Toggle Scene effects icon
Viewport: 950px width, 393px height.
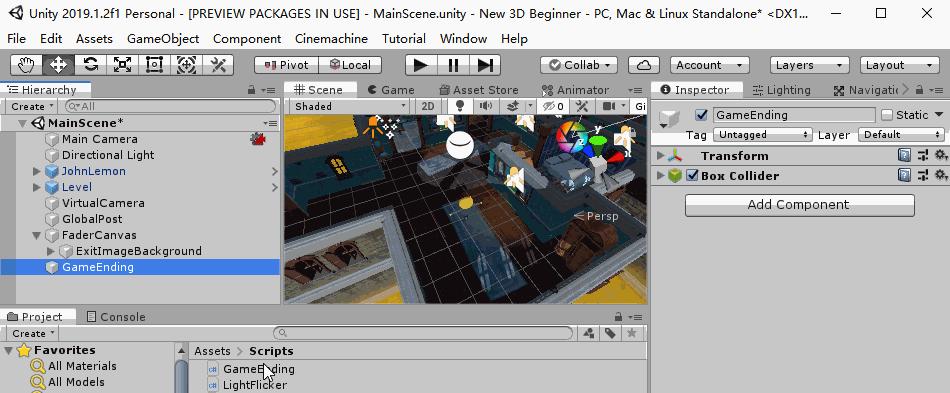tap(512, 107)
